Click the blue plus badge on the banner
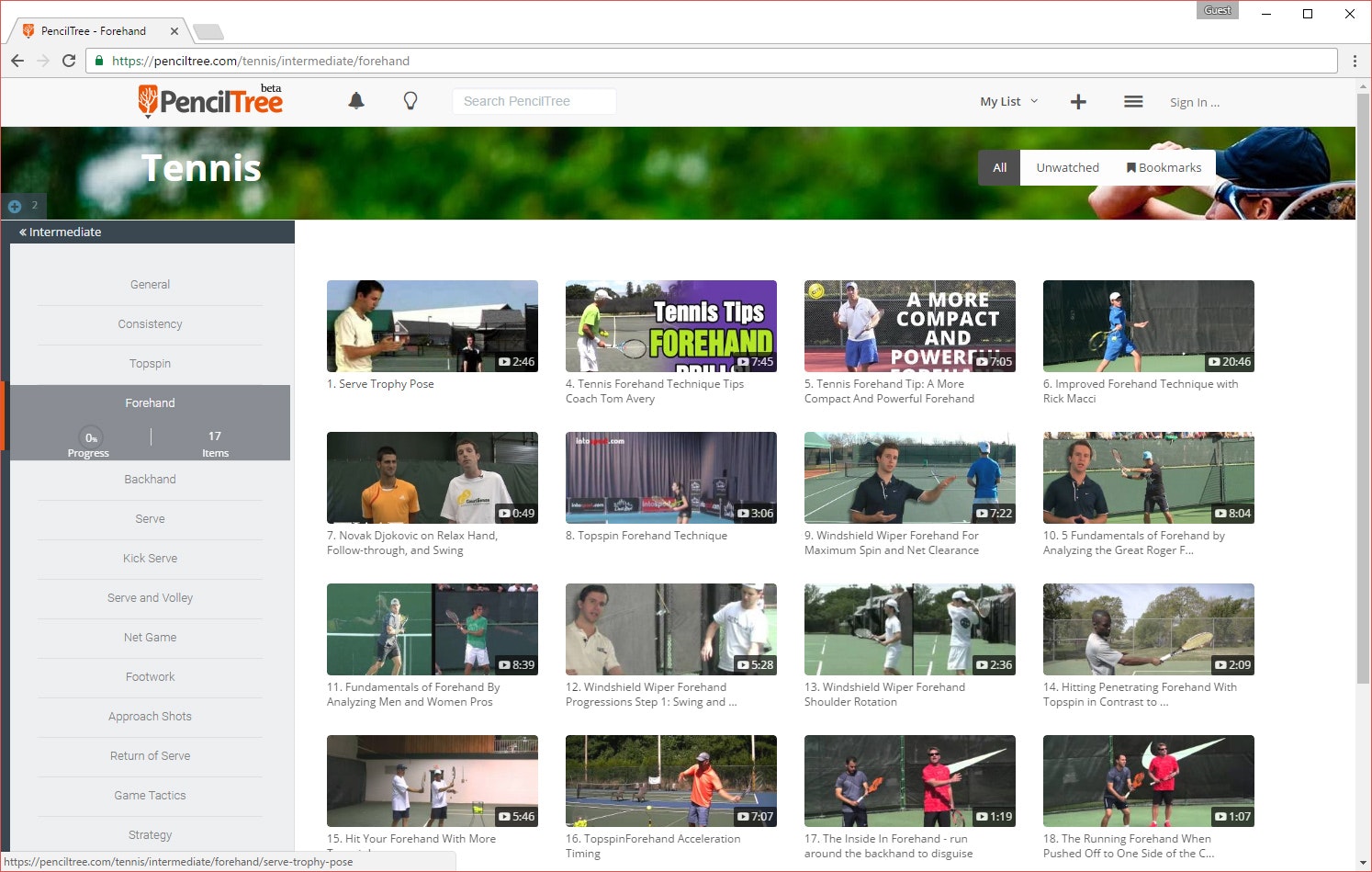 (15, 207)
